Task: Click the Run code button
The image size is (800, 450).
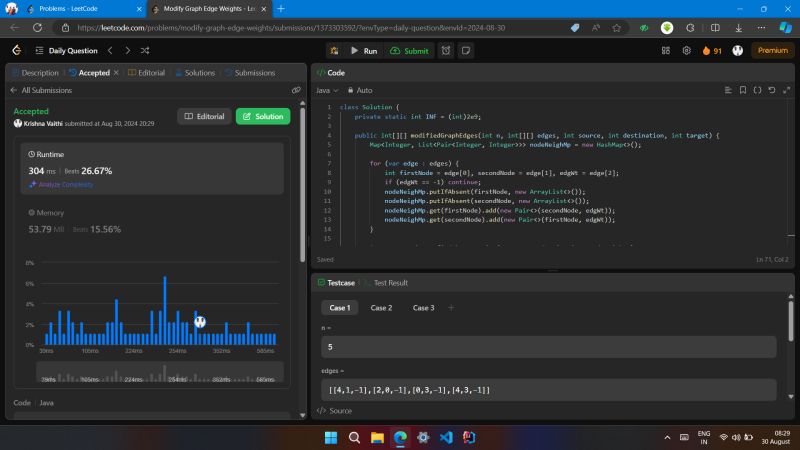Action: coord(363,50)
